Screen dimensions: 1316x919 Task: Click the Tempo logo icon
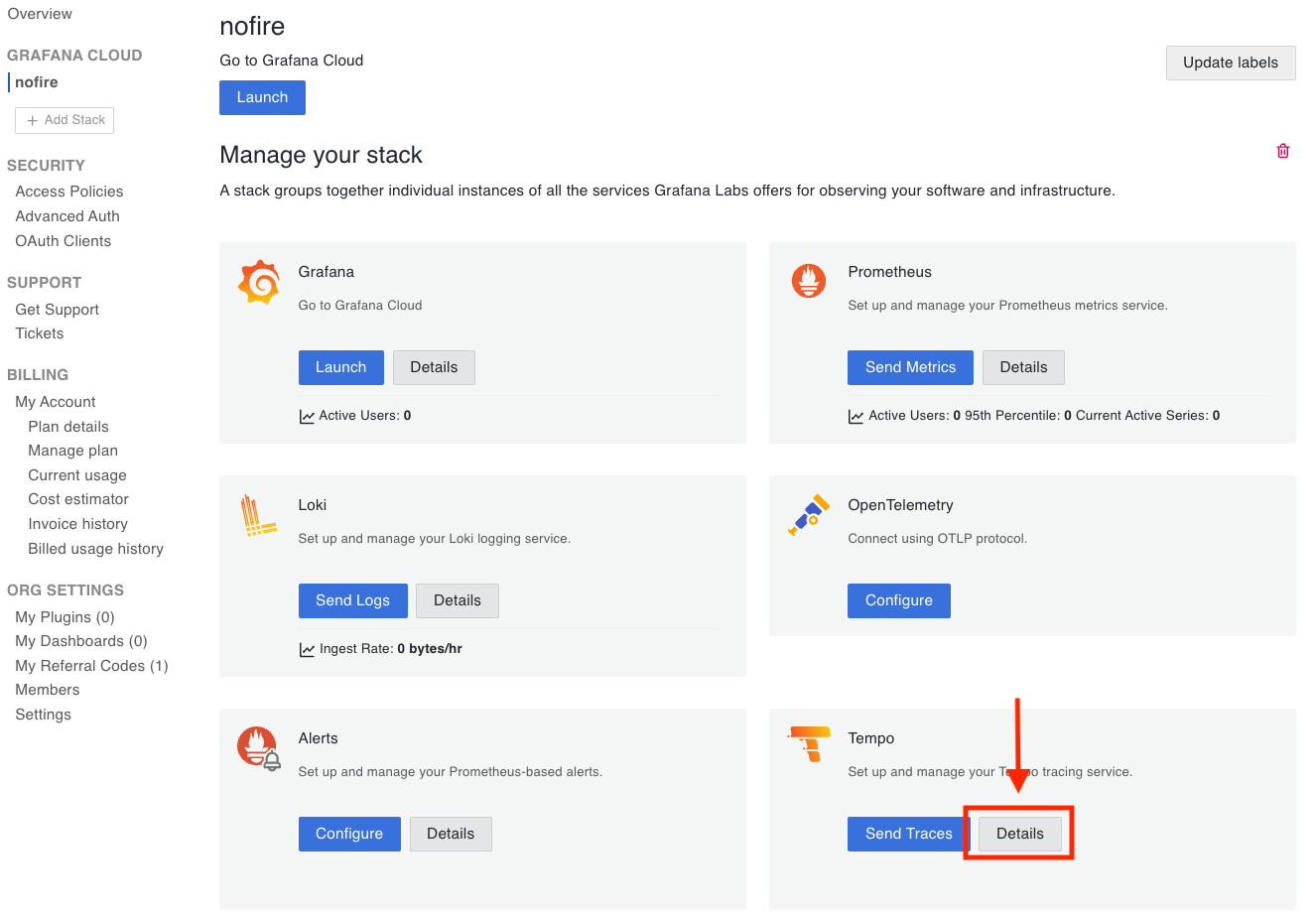809,744
